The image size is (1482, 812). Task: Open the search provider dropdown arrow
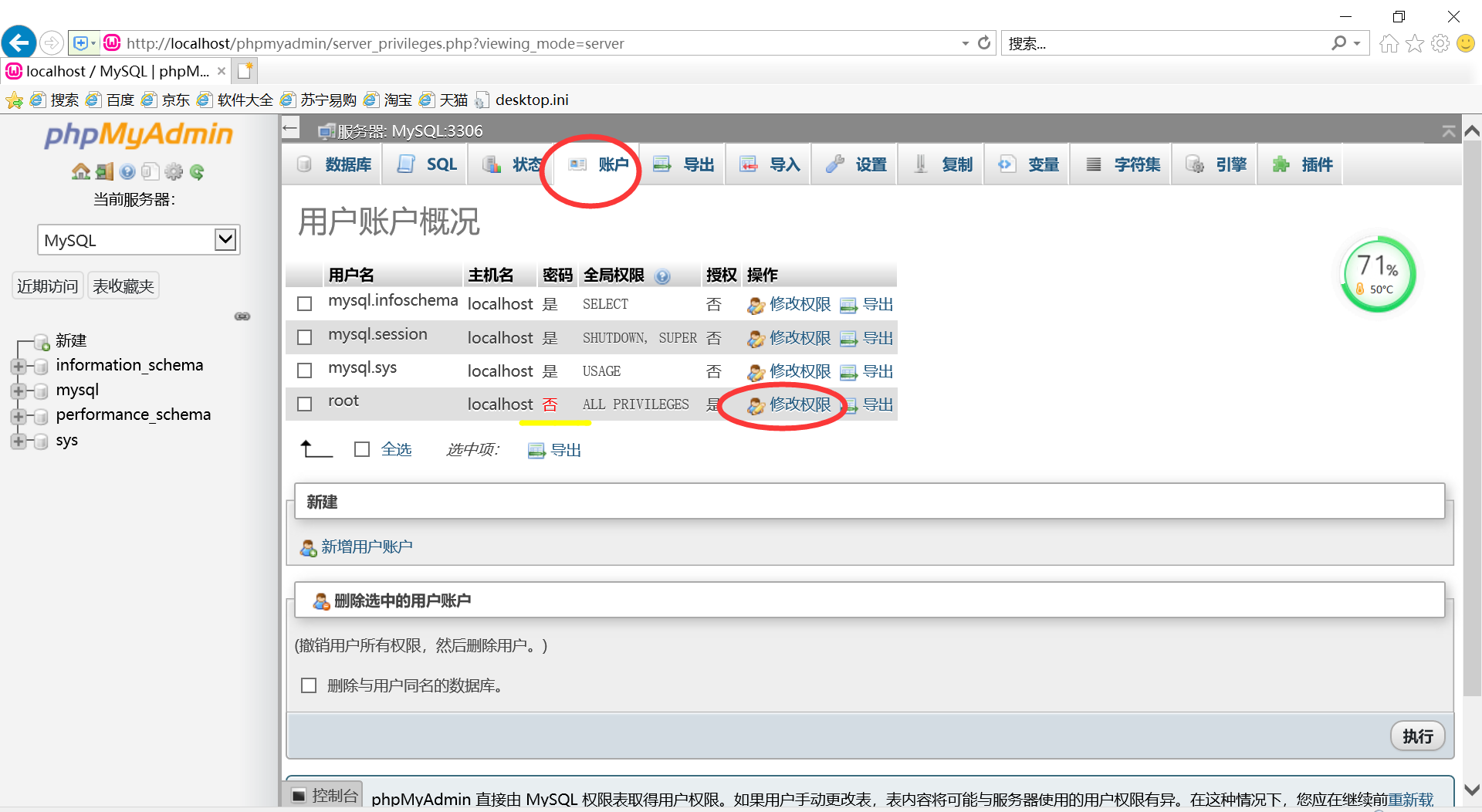(x=1357, y=43)
